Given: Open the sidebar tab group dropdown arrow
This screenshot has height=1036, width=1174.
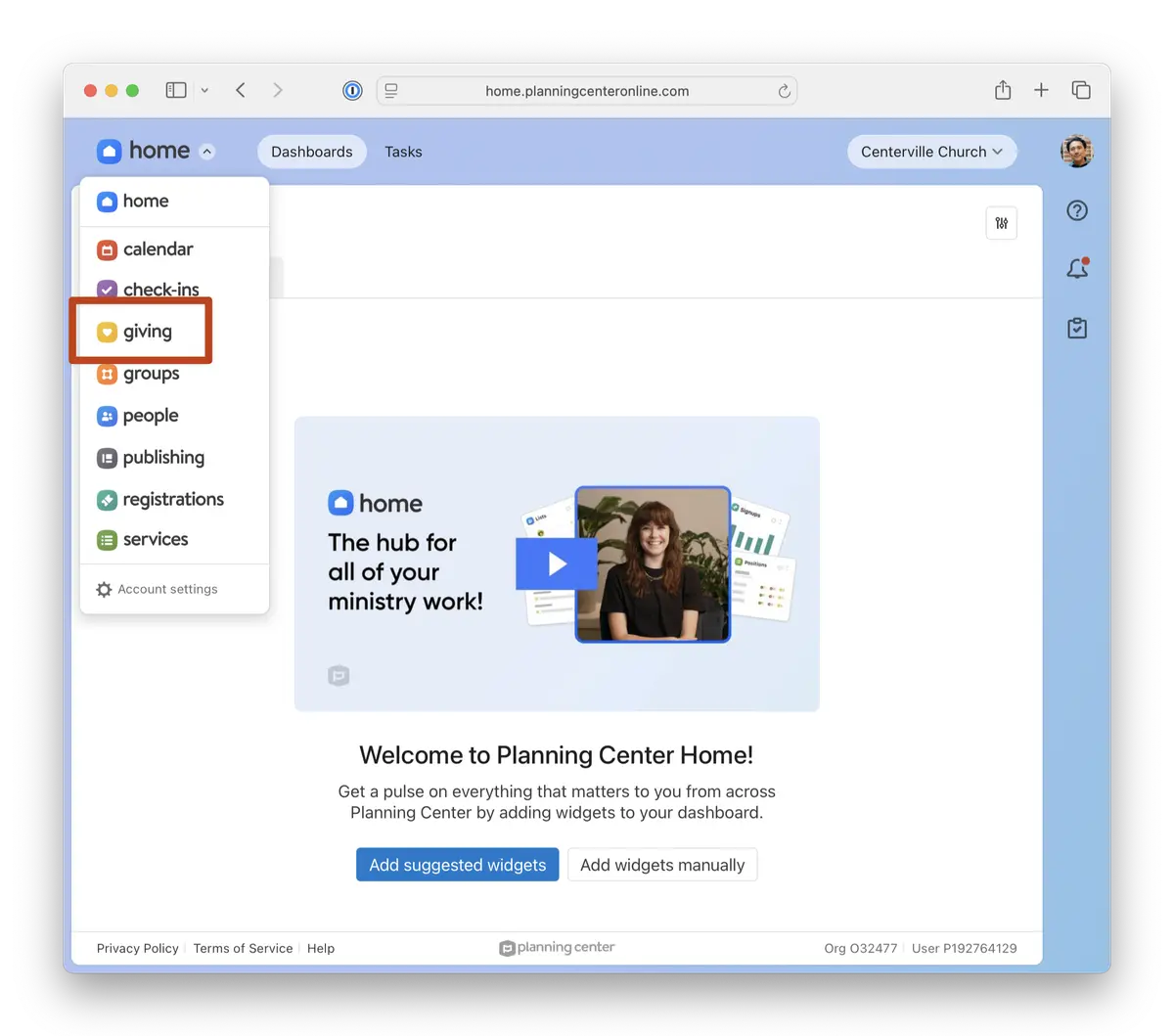Looking at the screenshot, I should [204, 90].
